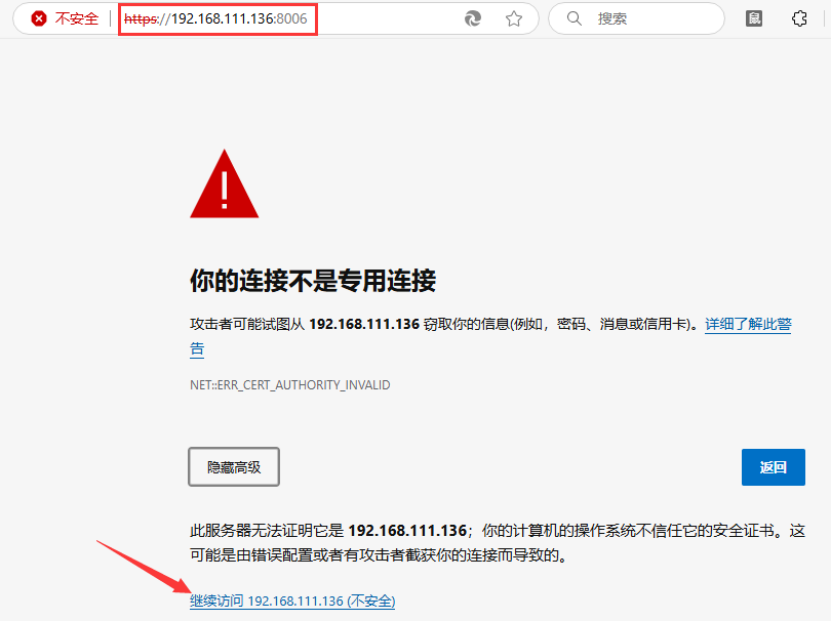Continue to 192.168.111.136 (不安全) link
Viewport: 831px width, 622px height.
pyautogui.click(x=293, y=601)
